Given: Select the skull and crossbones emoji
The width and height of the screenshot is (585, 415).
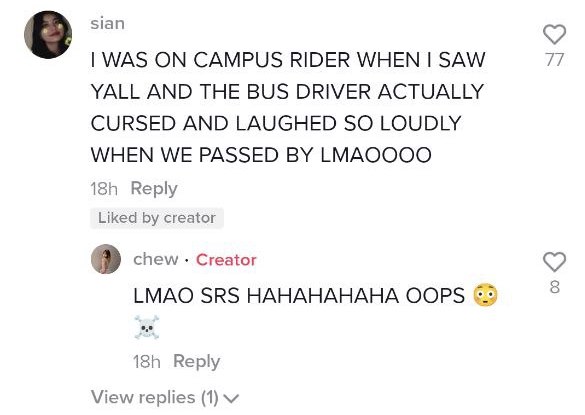Looking at the screenshot, I should coord(147,327).
